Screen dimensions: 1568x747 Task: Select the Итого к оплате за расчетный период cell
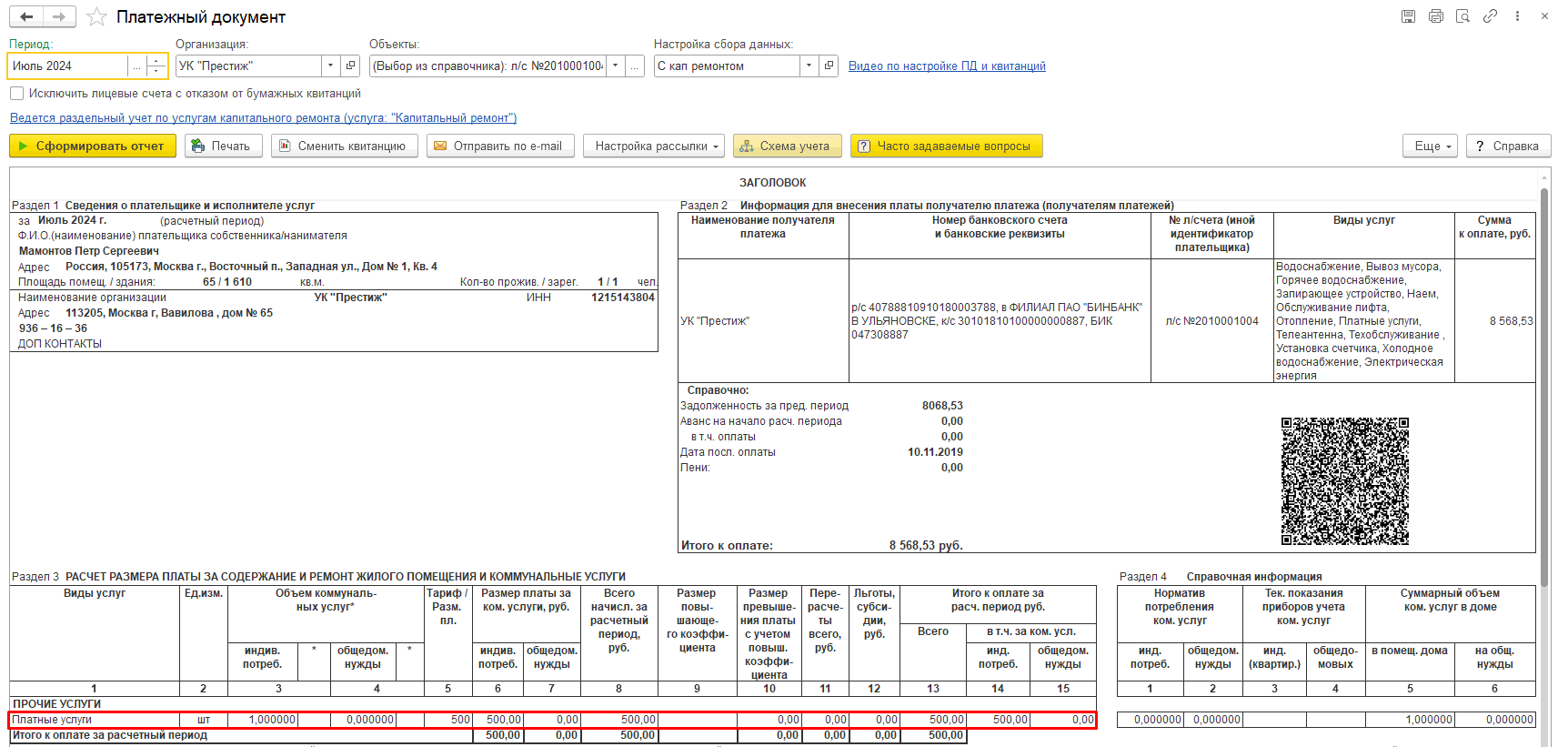[x=241, y=735]
